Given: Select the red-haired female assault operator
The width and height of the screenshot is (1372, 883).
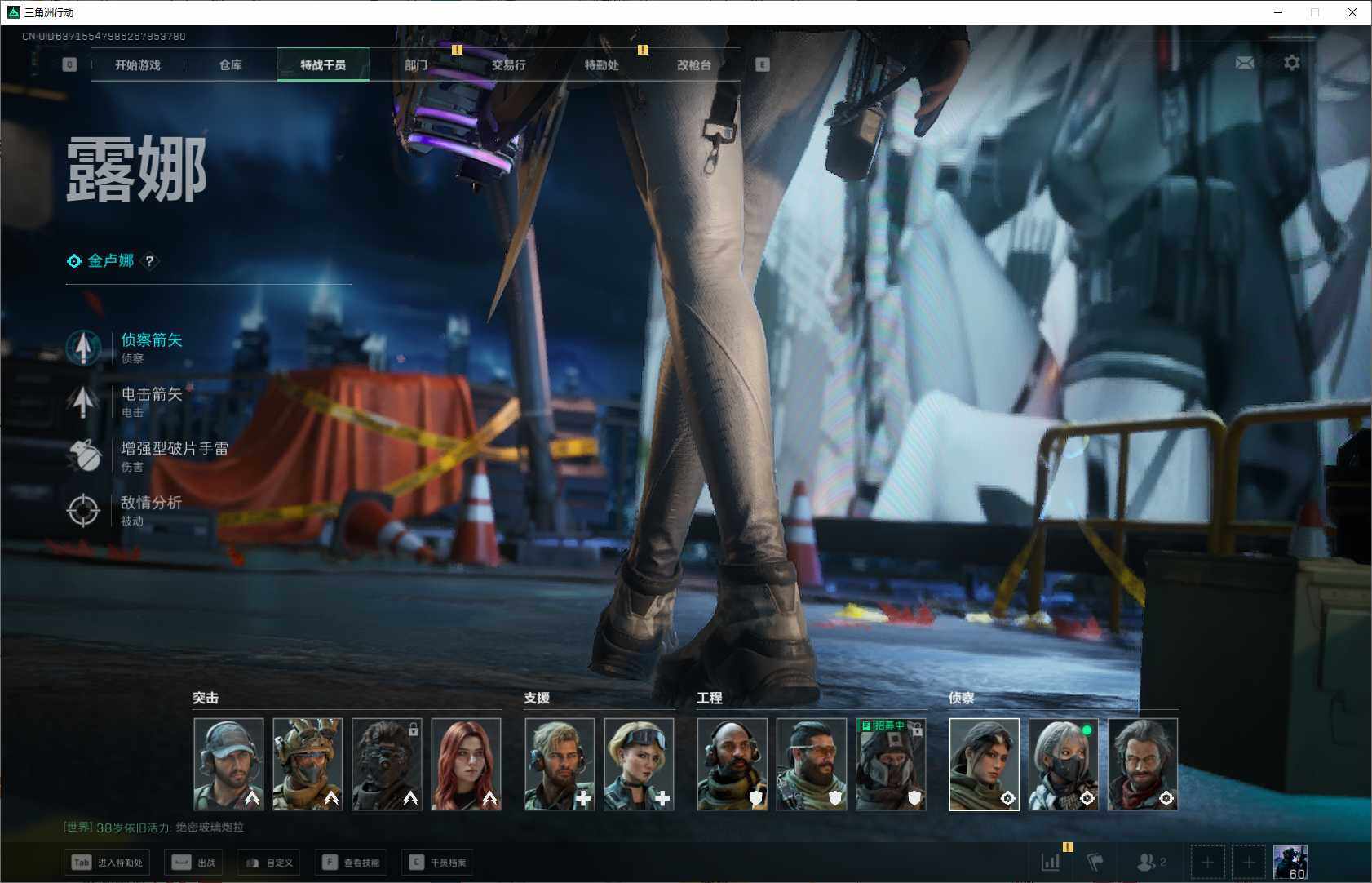Looking at the screenshot, I should click(466, 764).
